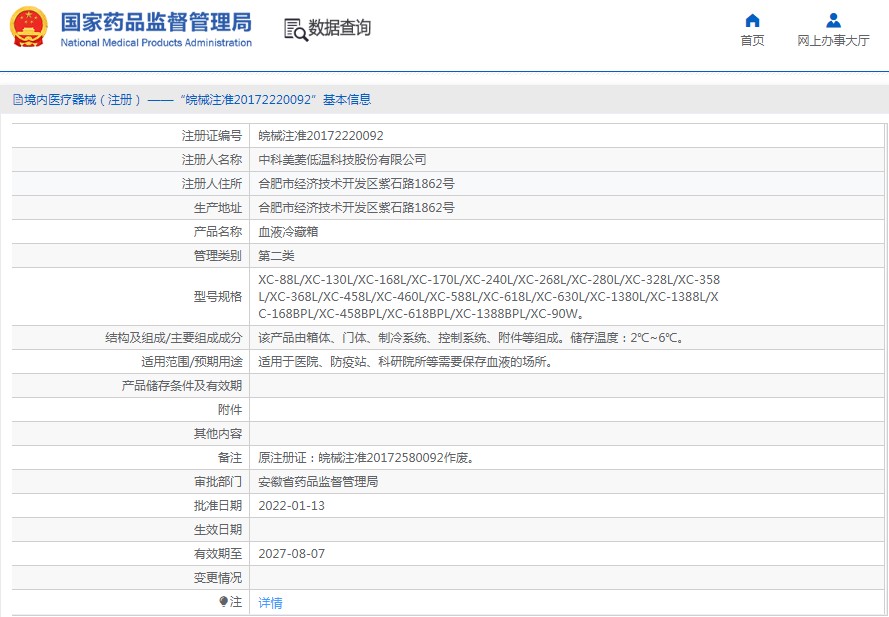Click the 其他内容 row label
This screenshot has width=889, height=617.
coord(218,434)
